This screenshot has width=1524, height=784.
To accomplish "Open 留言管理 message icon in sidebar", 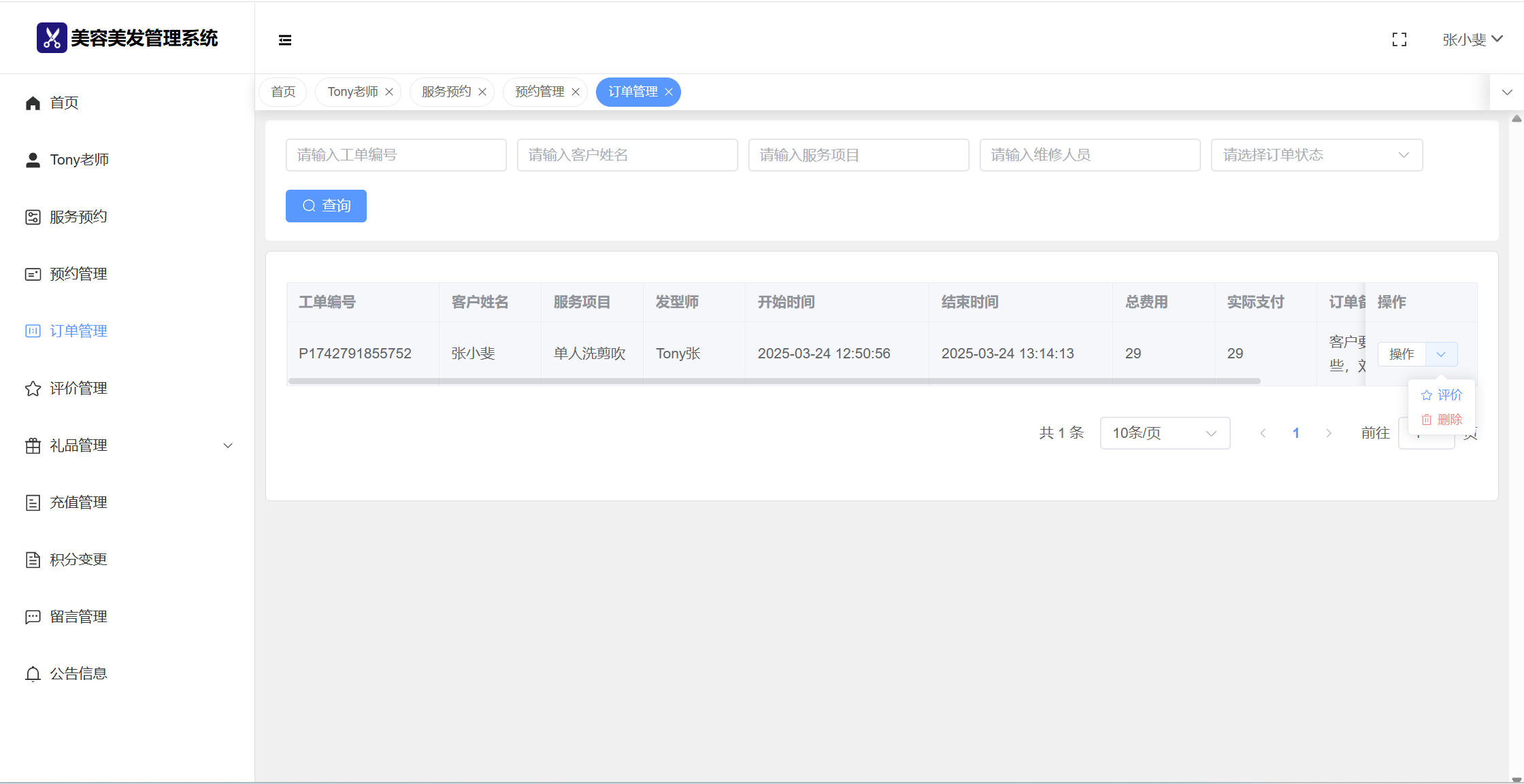I will pyautogui.click(x=33, y=617).
